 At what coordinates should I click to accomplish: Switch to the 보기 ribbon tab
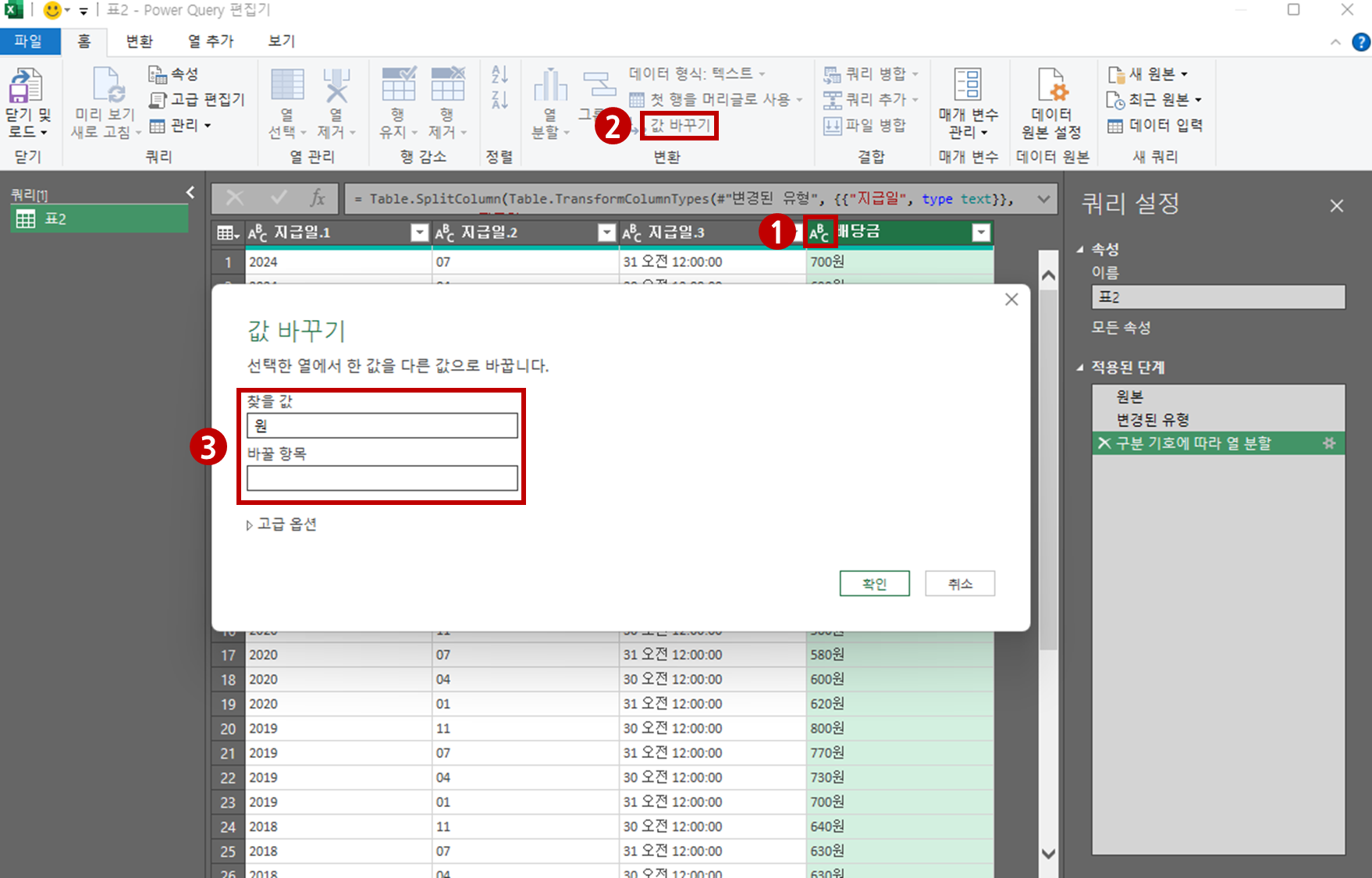click(x=279, y=41)
